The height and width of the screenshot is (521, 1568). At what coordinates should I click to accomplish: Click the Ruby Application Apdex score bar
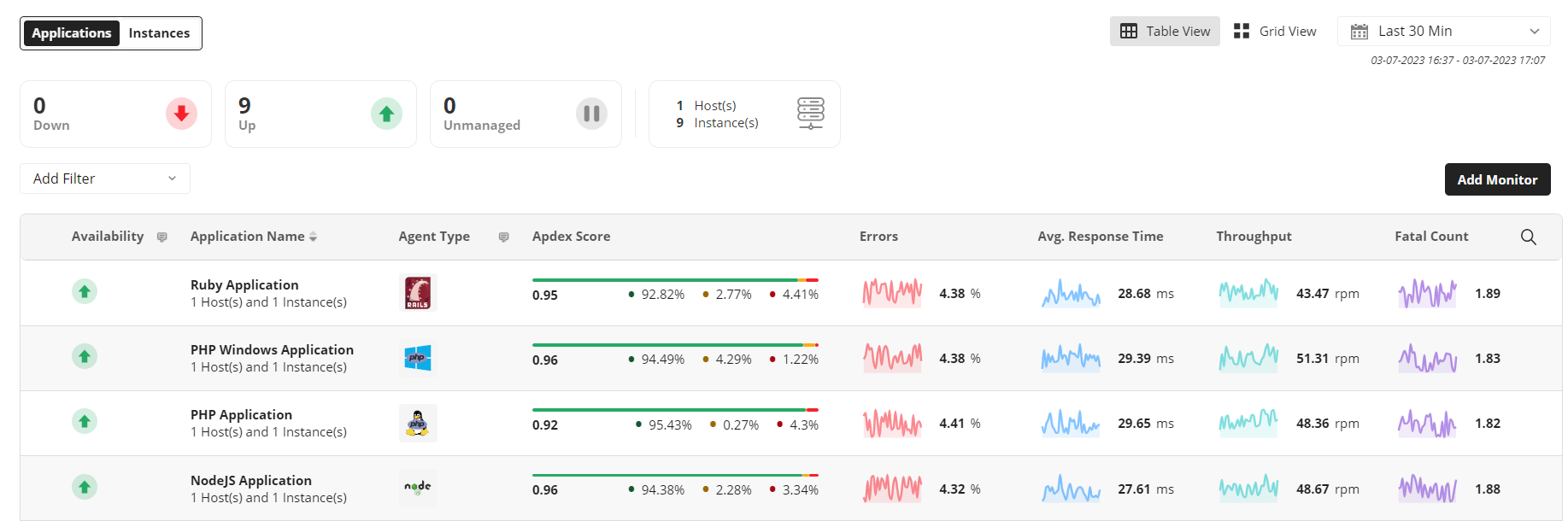pyautogui.click(x=675, y=279)
